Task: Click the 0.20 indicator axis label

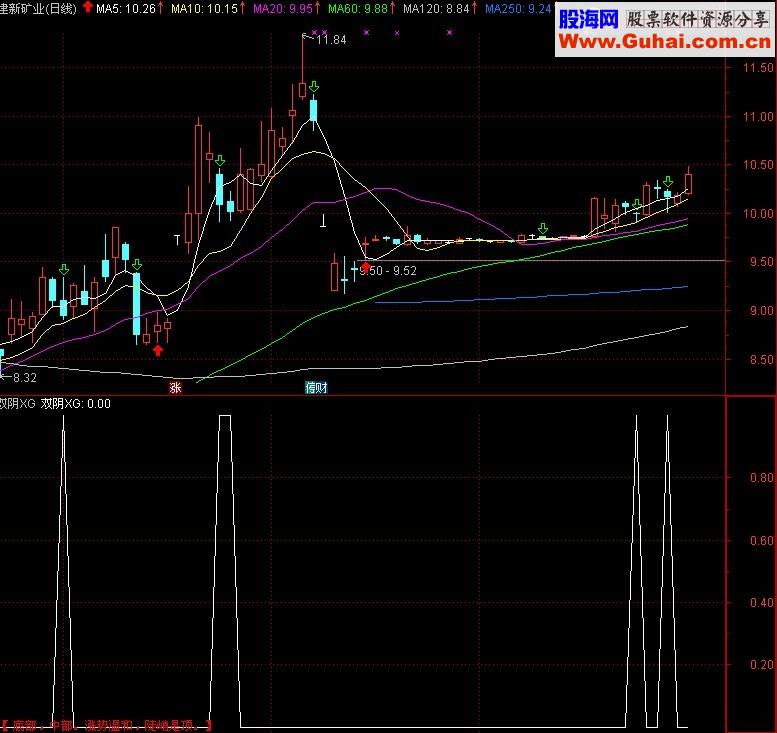Action: (x=762, y=665)
